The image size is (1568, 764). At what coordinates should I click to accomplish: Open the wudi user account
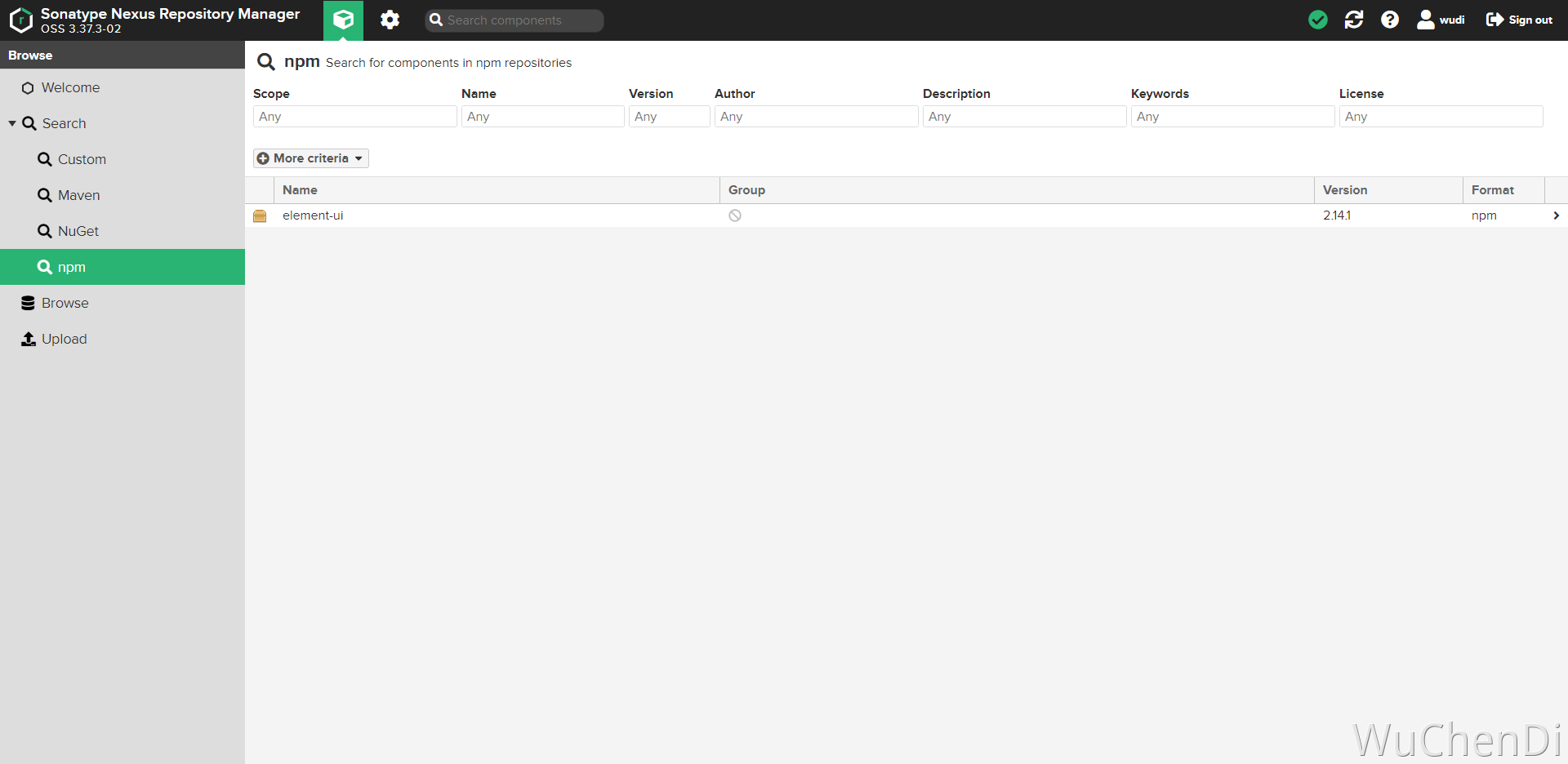point(1441,20)
